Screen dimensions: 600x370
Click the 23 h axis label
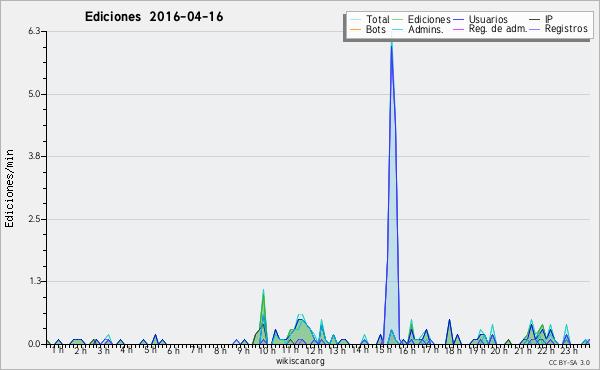(x=569, y=350)
